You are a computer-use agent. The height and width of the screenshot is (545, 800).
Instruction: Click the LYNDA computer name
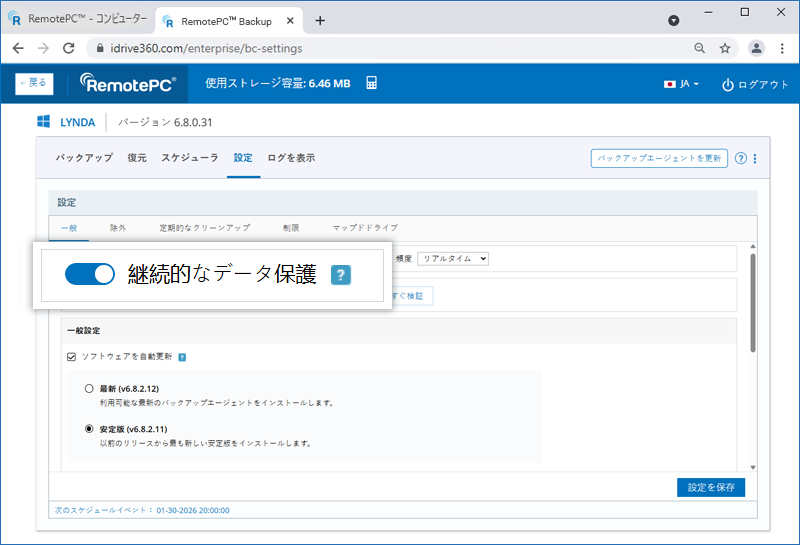[78, 122]
